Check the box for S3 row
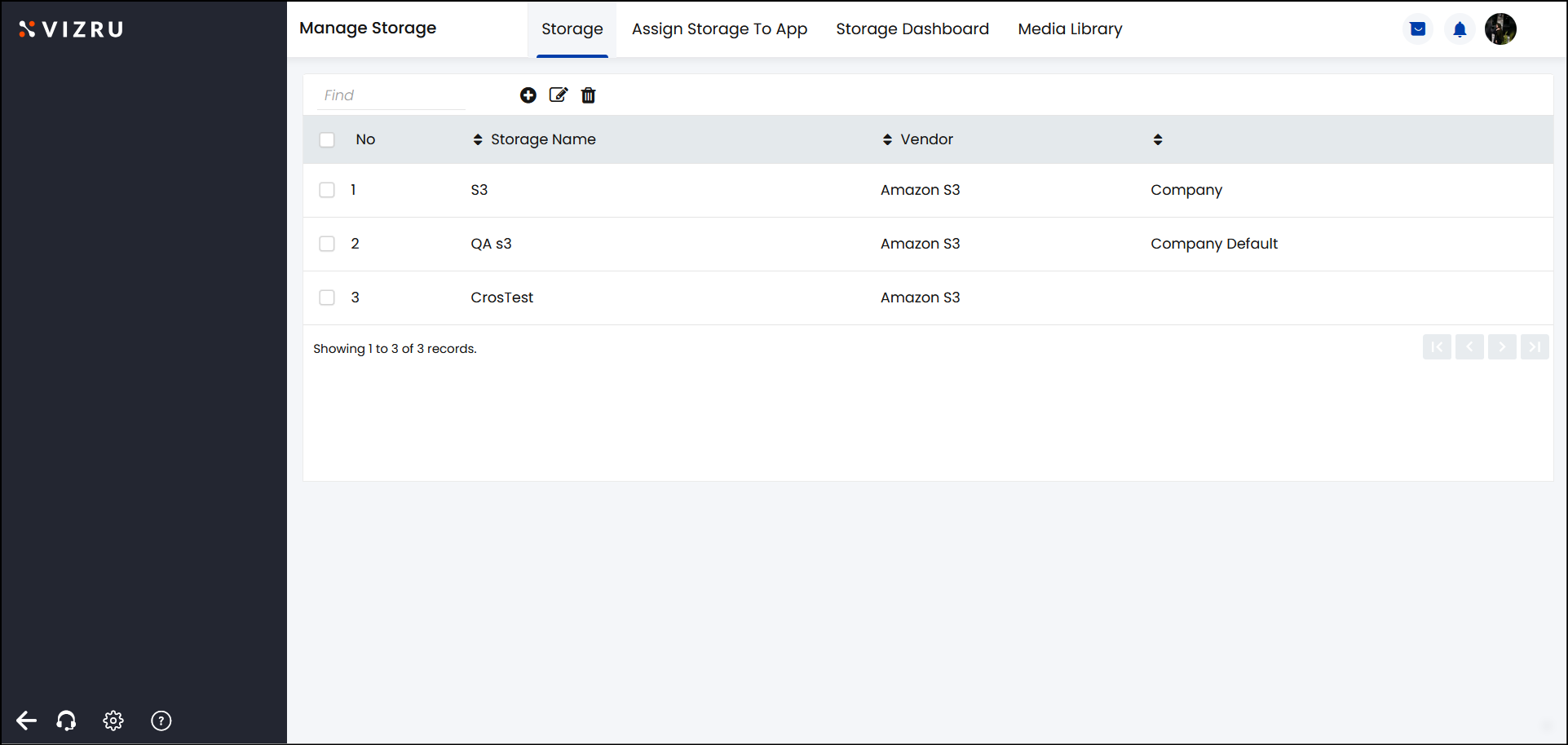The height and width of the screenshot is (745, 1568). (327, 190)
